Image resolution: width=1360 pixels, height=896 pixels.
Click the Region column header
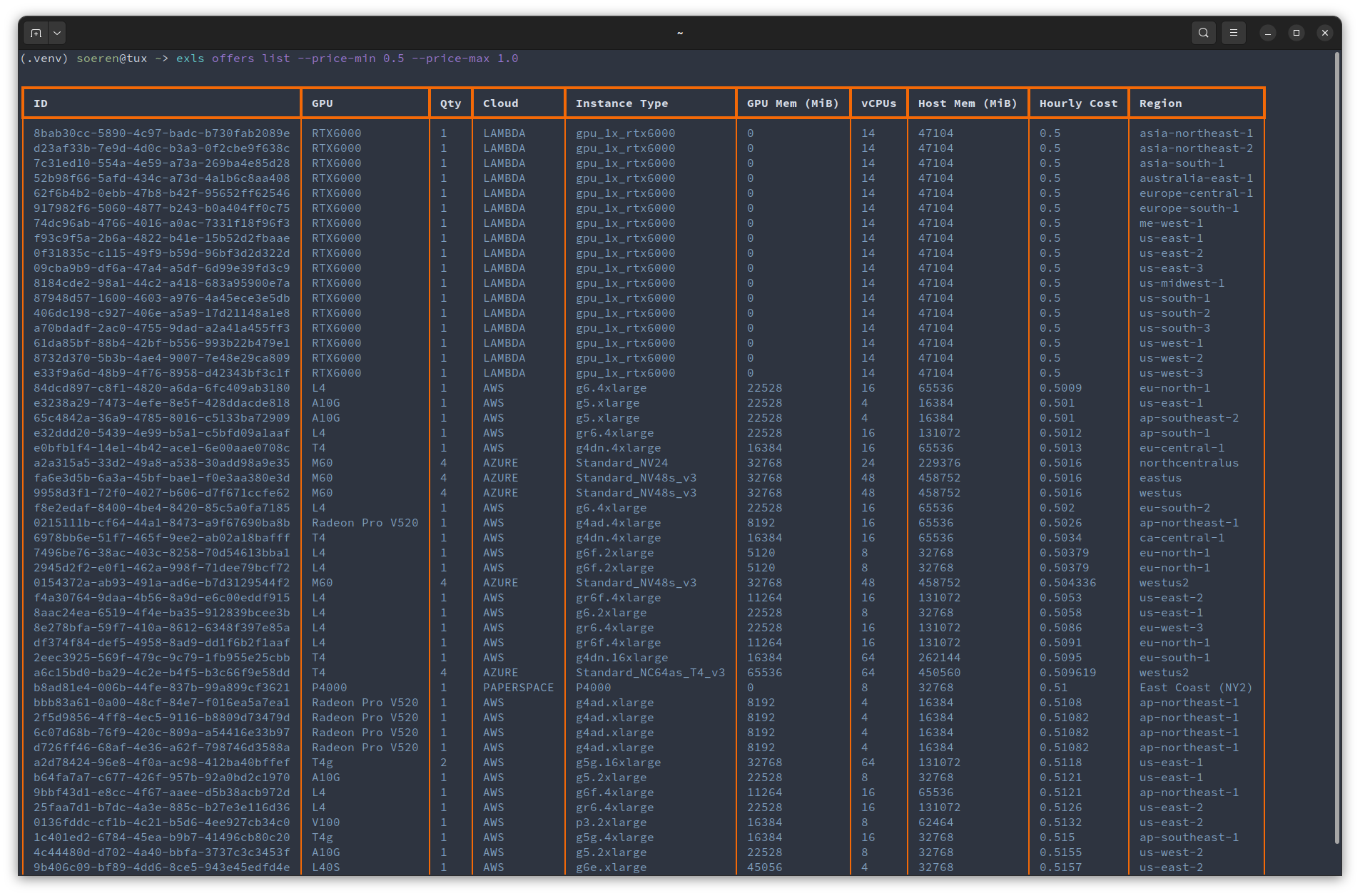(1160, 103)
